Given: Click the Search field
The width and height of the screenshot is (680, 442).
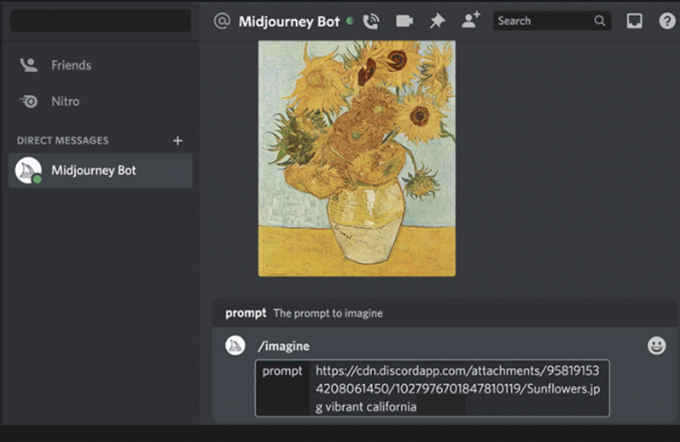Looking at the screenshot, I should click(x=552, y=21).
